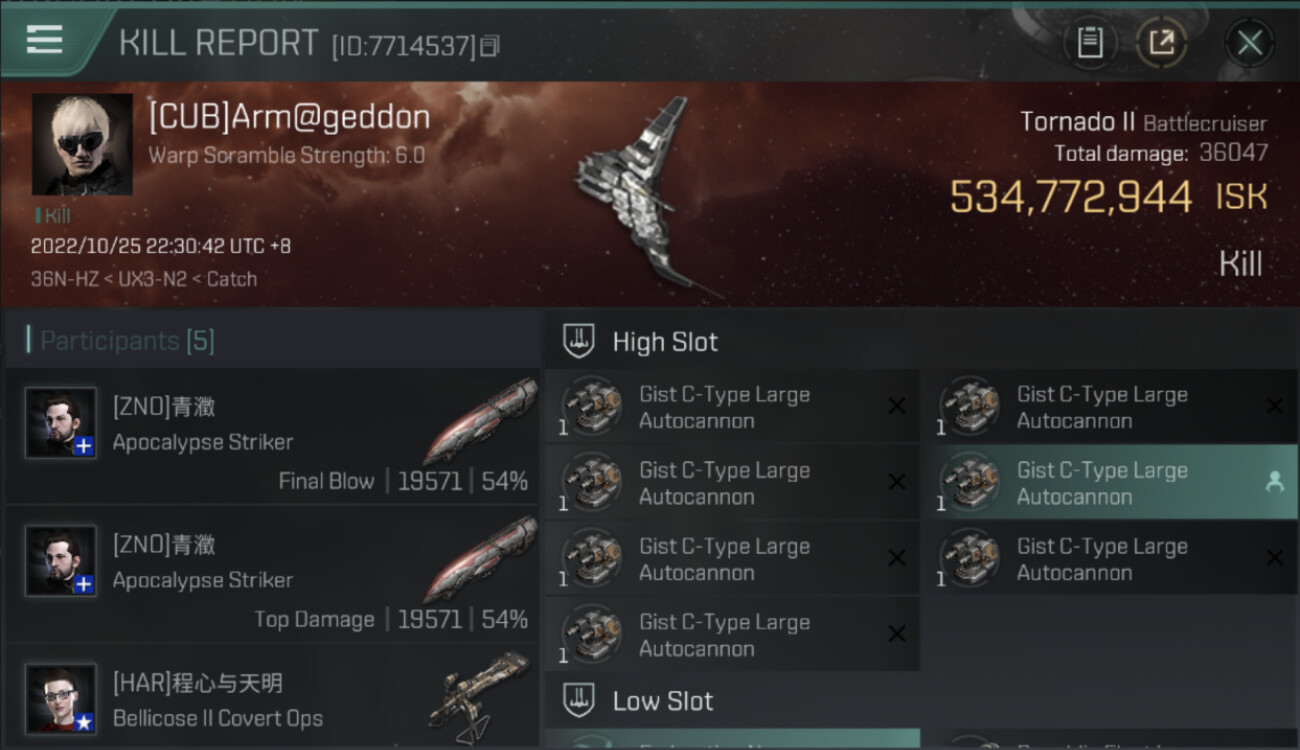Close the kill report window
The width and height of the screenshot is (1300, 750).
(1249, 43)
